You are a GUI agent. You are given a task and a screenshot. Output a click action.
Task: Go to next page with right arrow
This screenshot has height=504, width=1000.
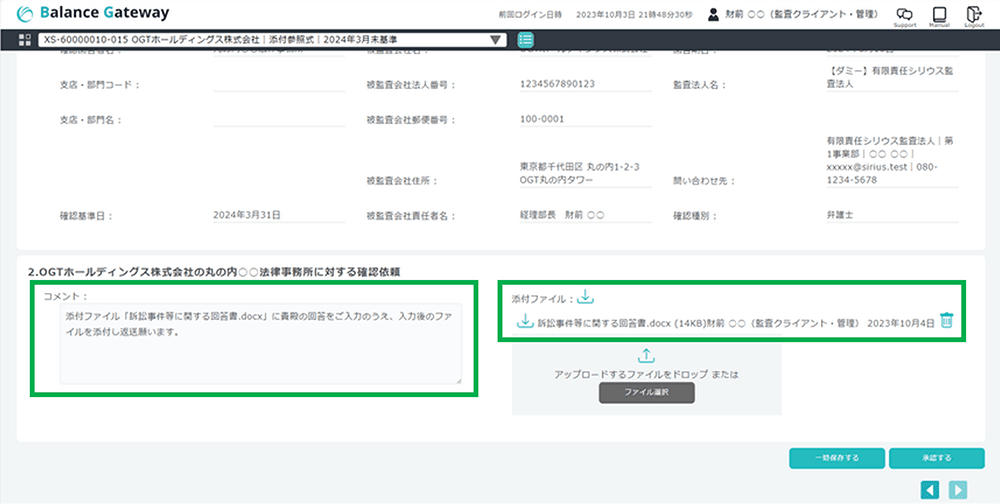(958, 489)
